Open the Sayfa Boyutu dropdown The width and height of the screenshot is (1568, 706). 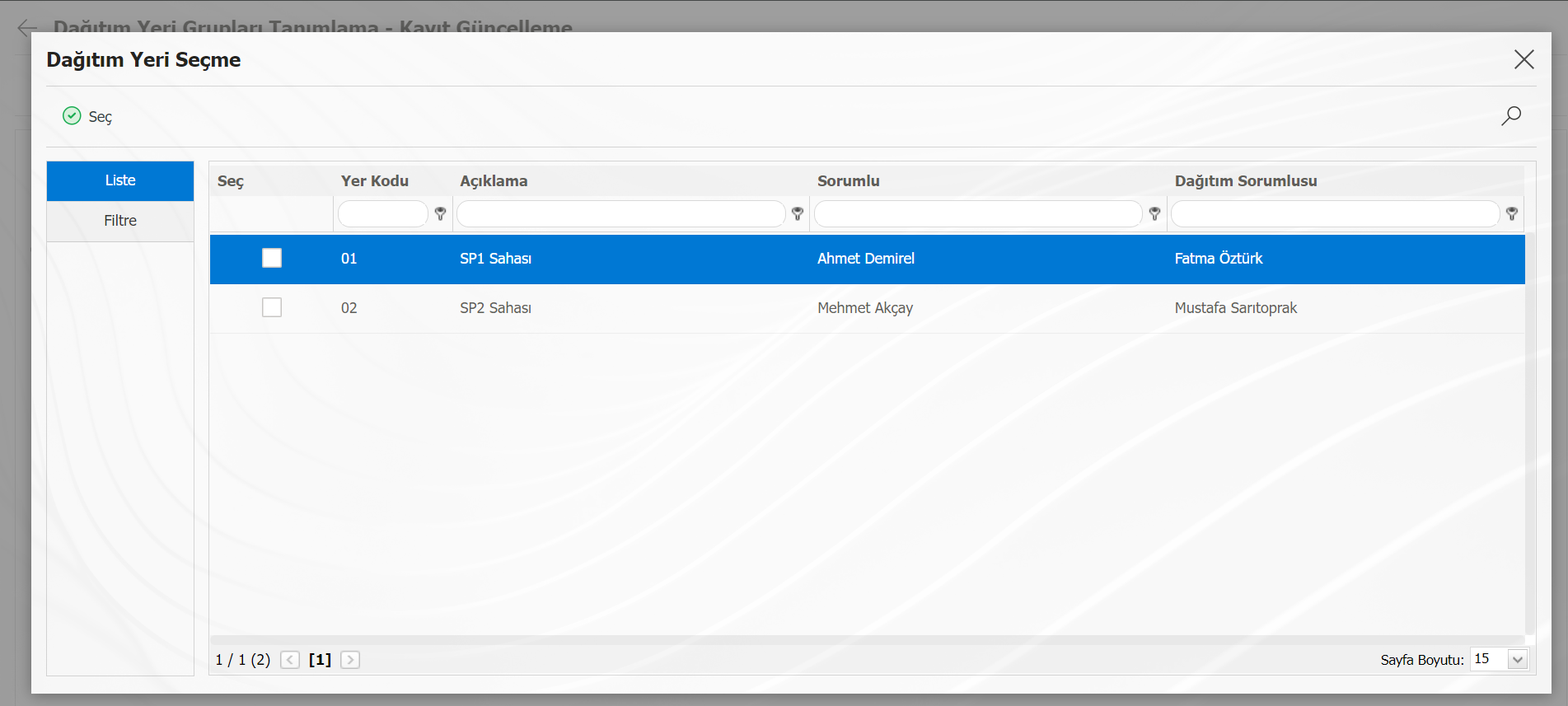tap(1517, 660)
